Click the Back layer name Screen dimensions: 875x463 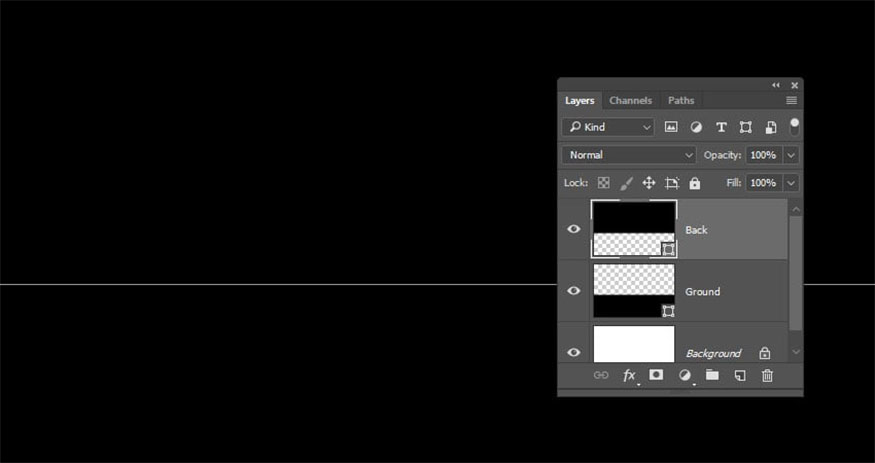tap(696, 230)
